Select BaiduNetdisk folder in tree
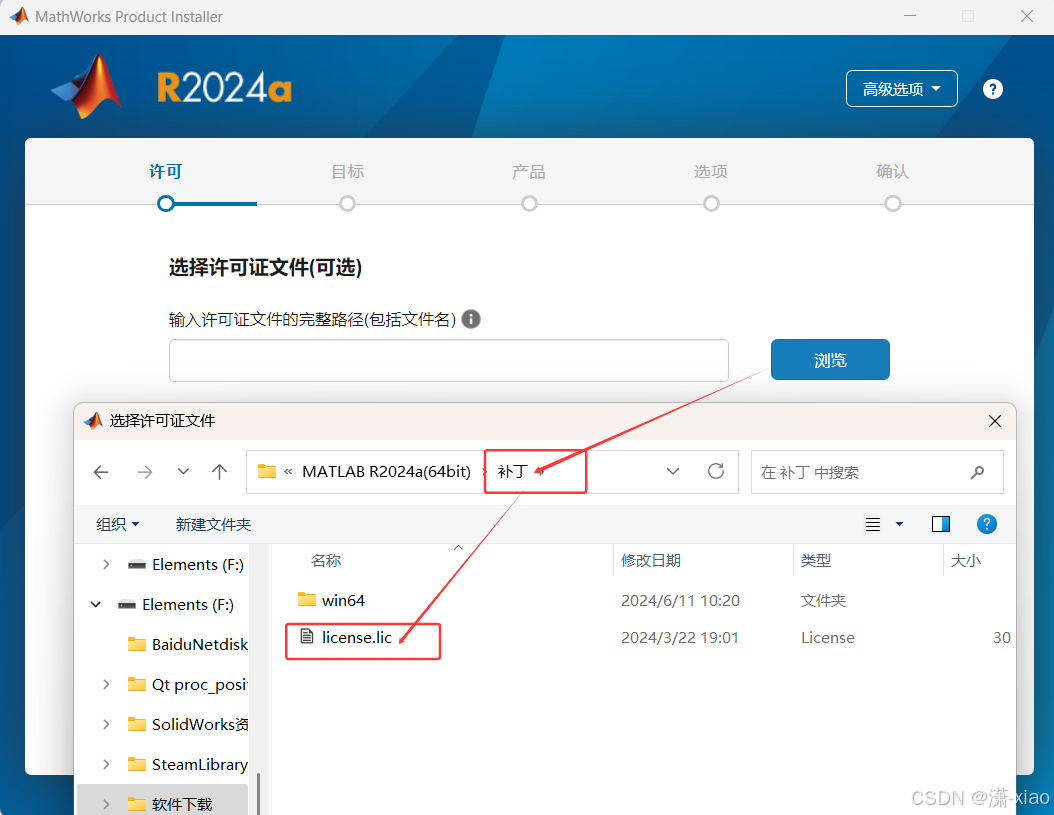This screenshot has height=815, width=1054. (x=200, y=645)
